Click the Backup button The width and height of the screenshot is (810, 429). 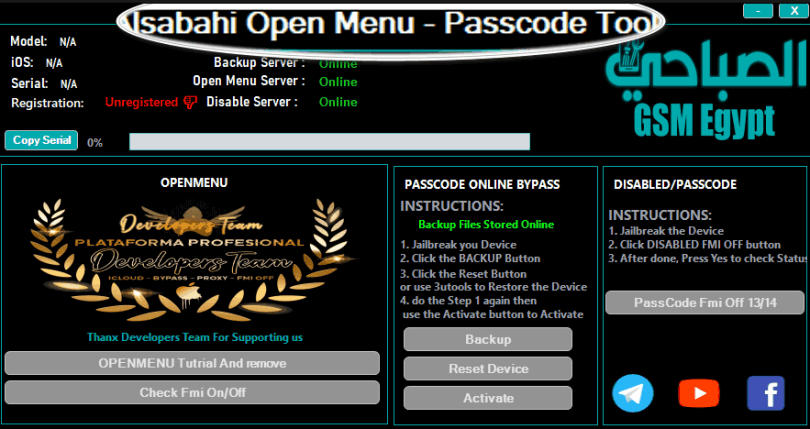(x=488, y=340)
